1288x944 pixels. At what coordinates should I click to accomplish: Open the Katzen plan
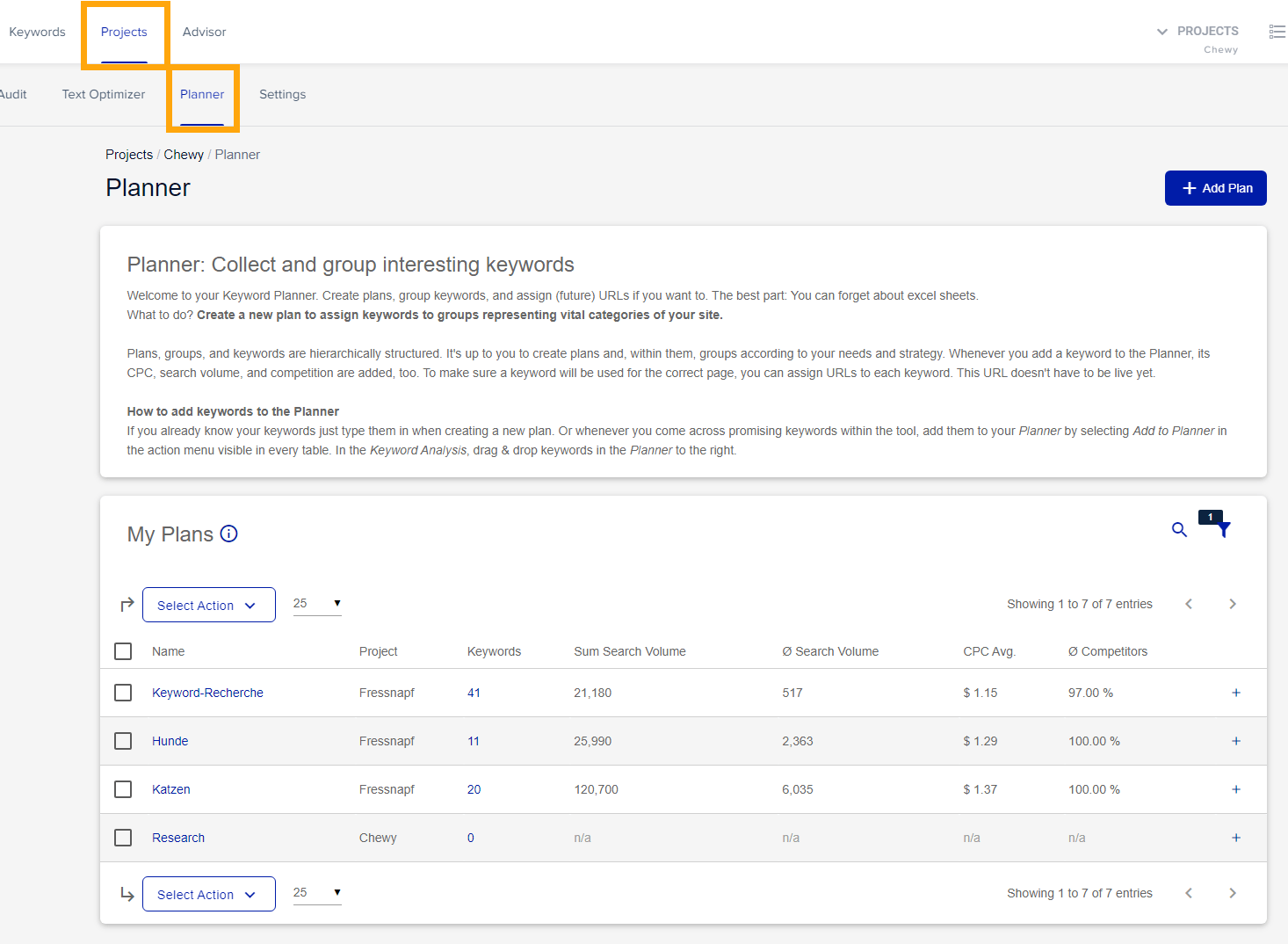coord(170,789)
